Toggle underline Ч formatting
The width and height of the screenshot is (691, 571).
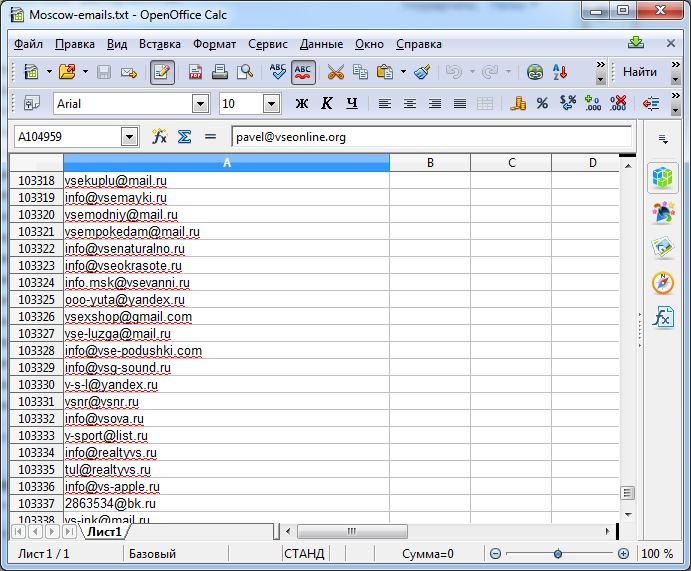coord(352,104)
